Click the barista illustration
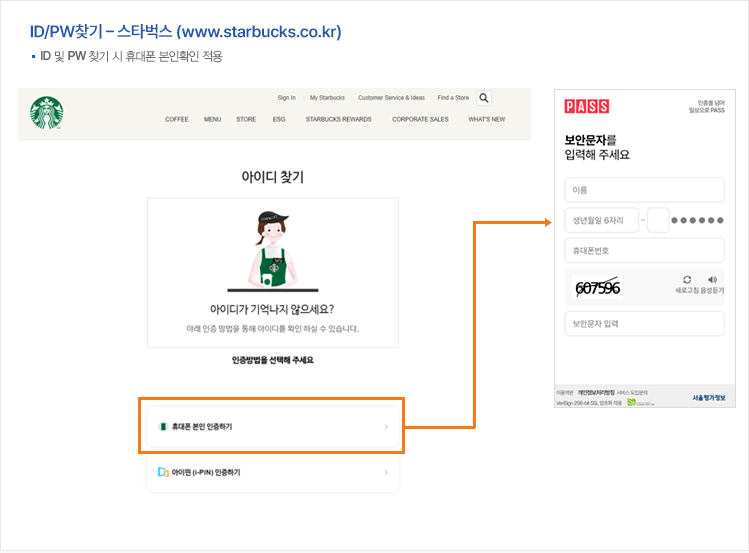This screenshot has height=553, width=749. [272, 252]
